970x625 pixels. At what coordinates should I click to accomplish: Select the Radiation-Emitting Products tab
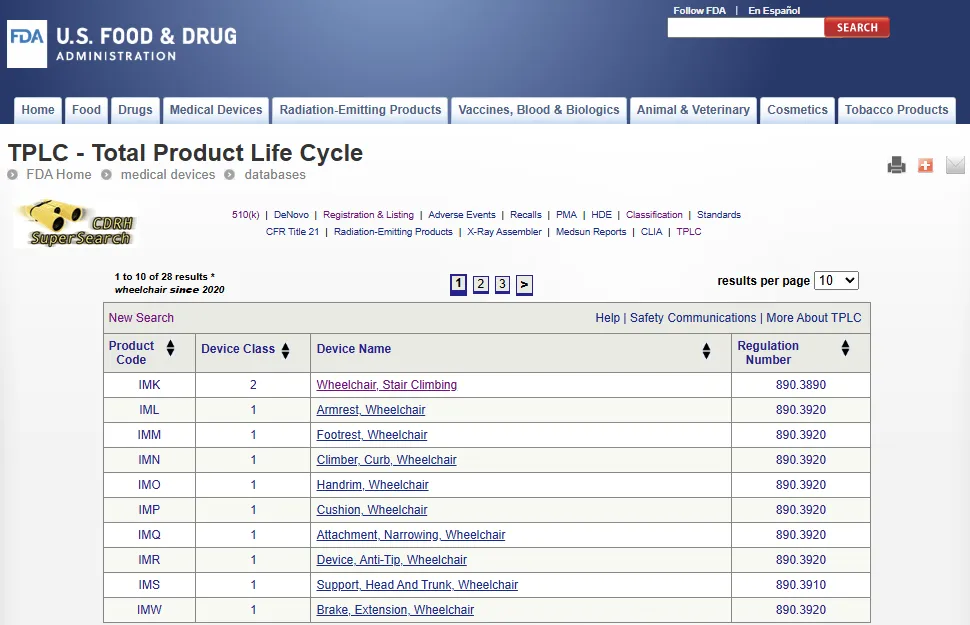point(360,110)
